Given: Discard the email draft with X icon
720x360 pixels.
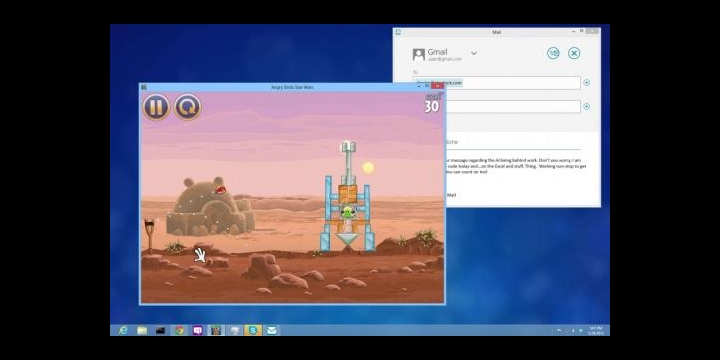Looking at the screenshot, I should (x=574, y=53).
